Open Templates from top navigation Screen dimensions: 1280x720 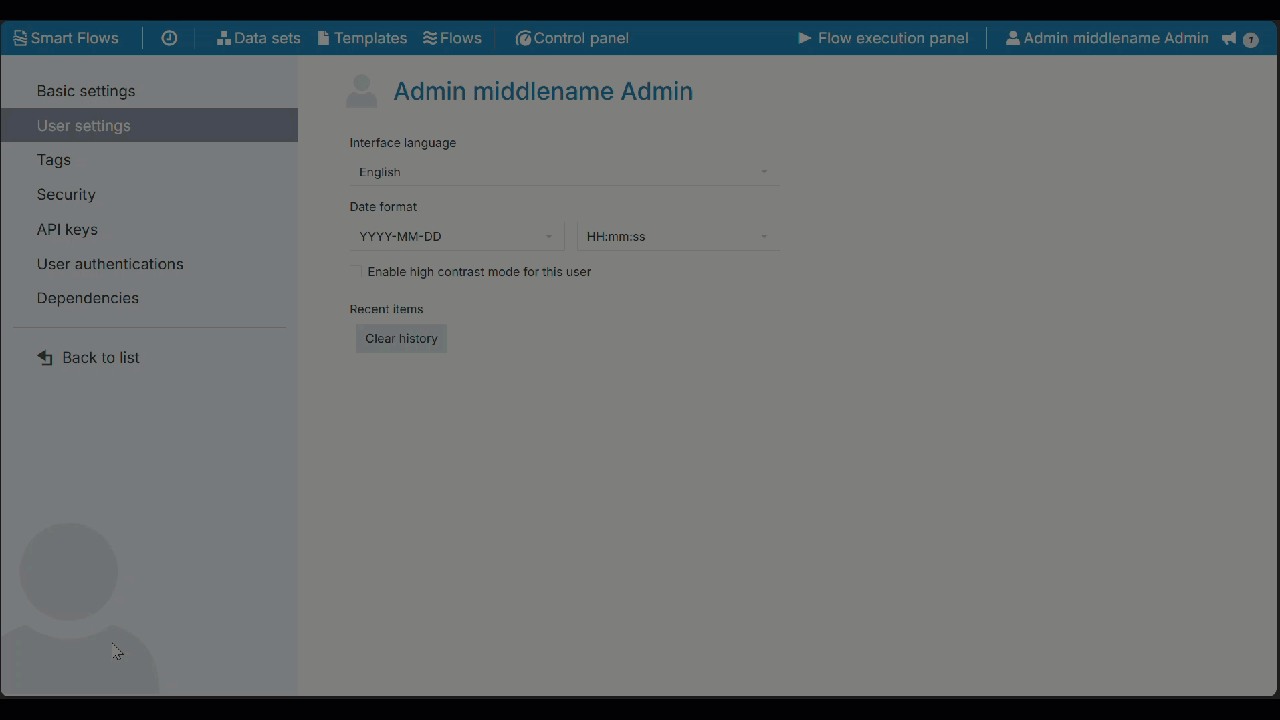362,38
